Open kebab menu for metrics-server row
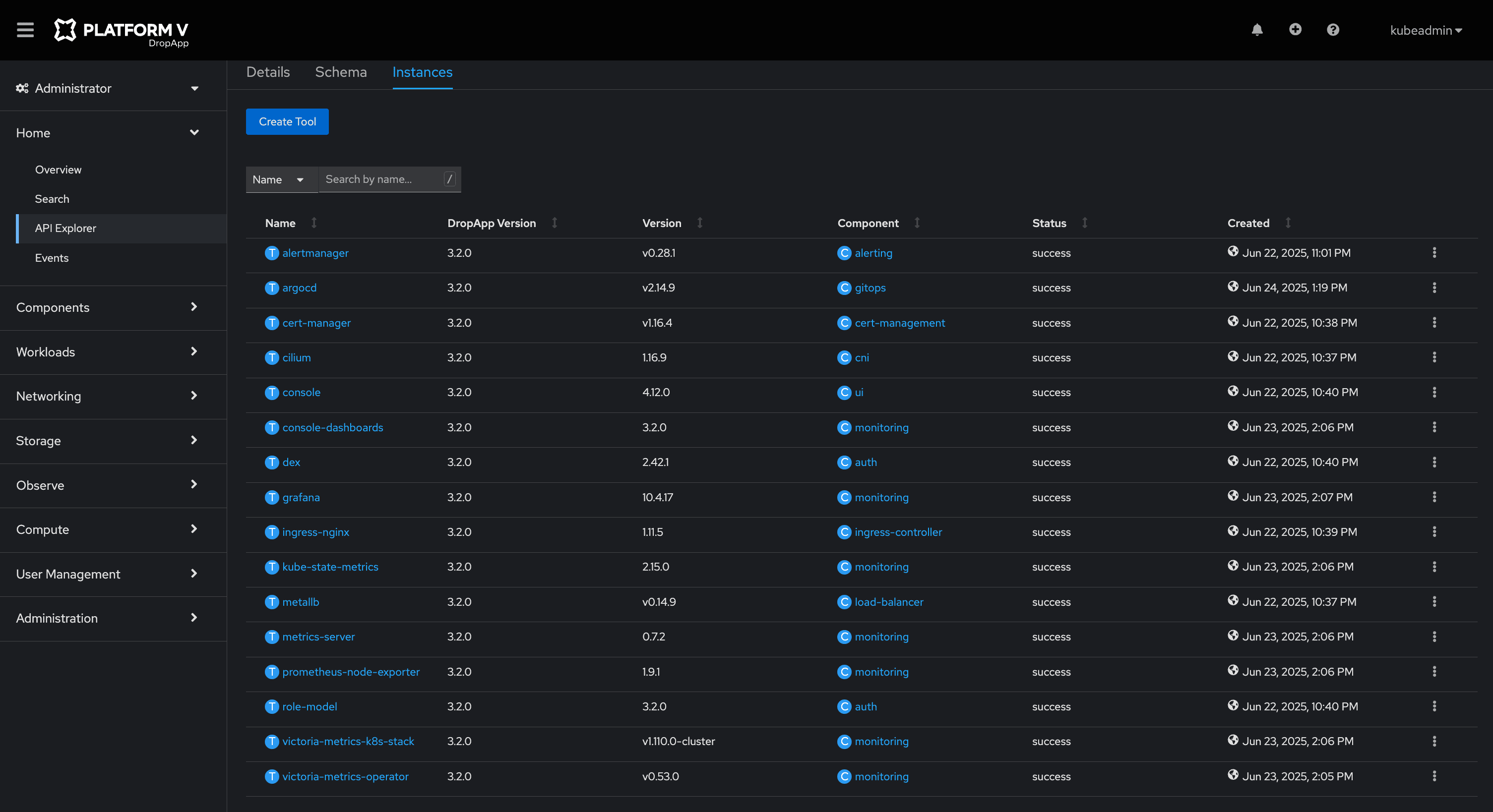1493x812 pixels. pos(1434,637)
